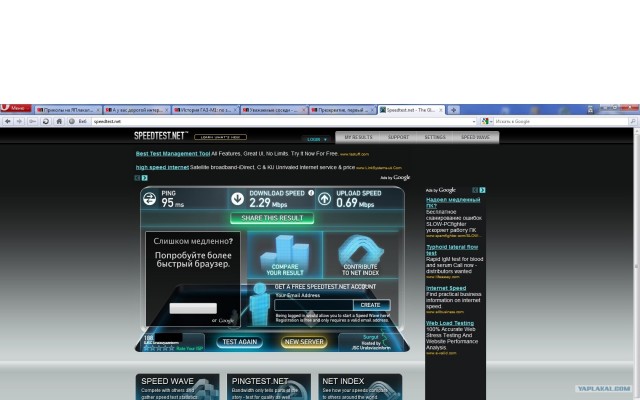This screenshot has width=640, height=400.
Task: Open the red Opera menu button
Action: pos(16,109)
